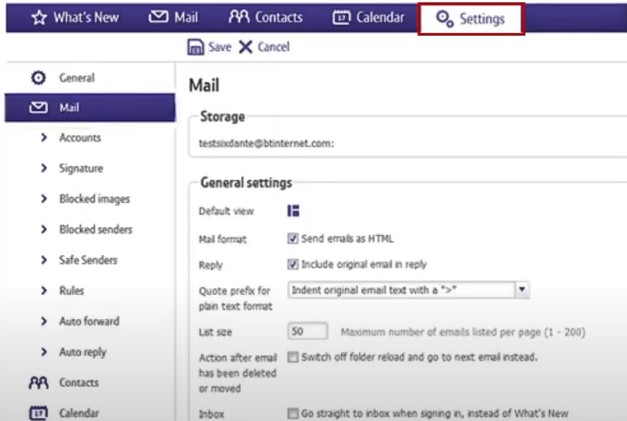Open Blocked senders settings

point(96,229)
